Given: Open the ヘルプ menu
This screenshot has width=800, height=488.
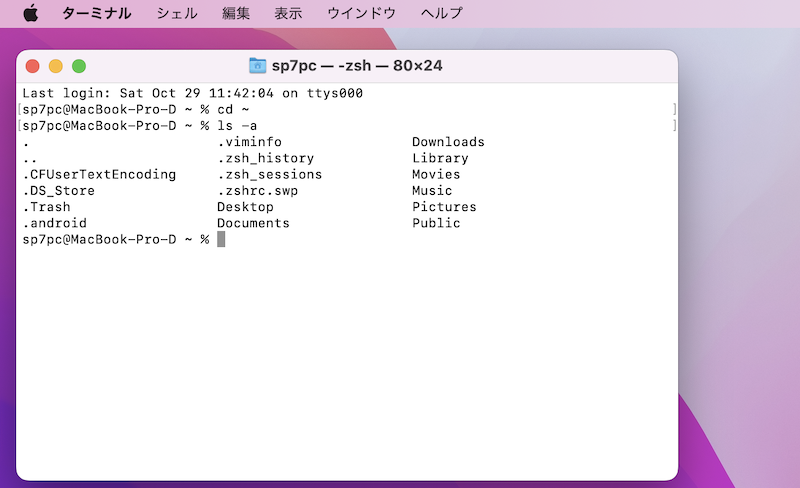Looking at the screenshot, I should [x=441, y=13].
